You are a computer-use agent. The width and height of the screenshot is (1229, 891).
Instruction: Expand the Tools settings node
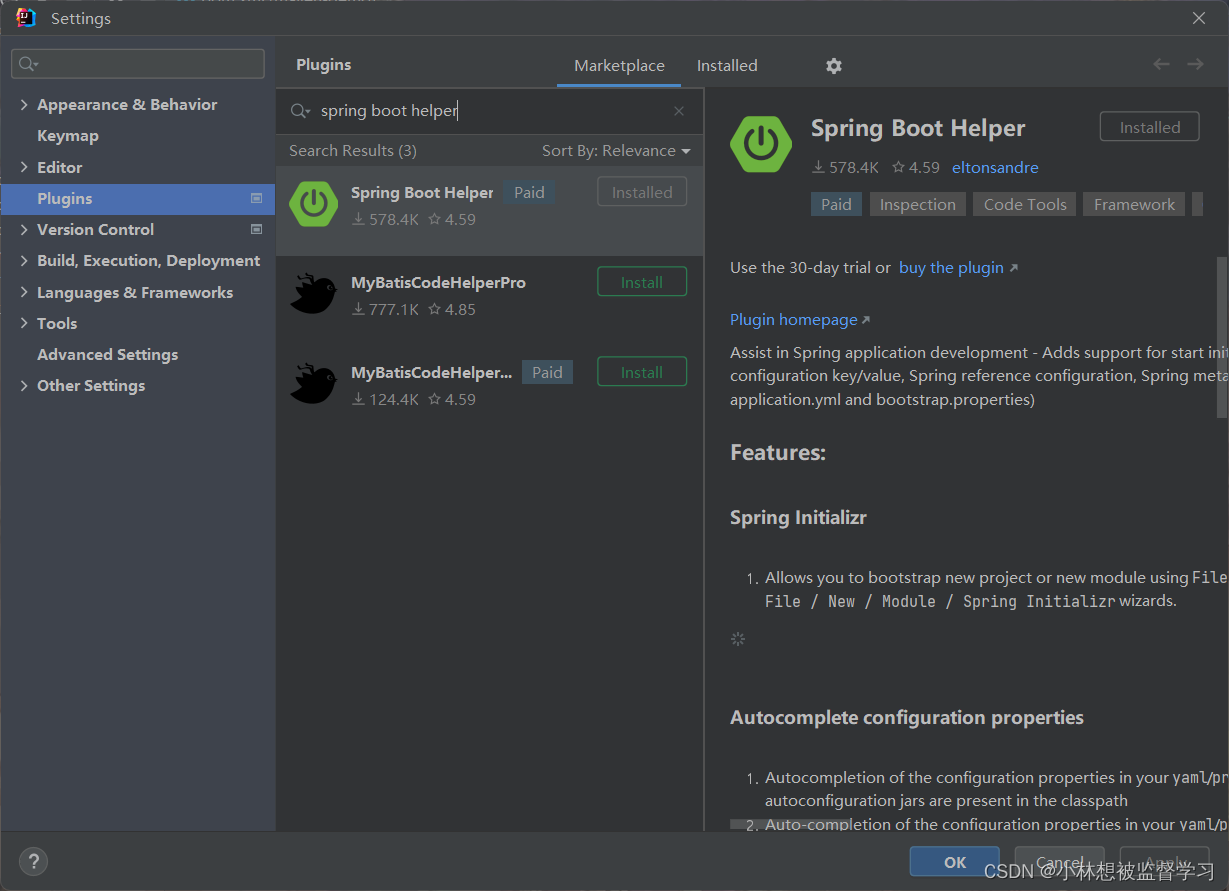click(24, 323)
